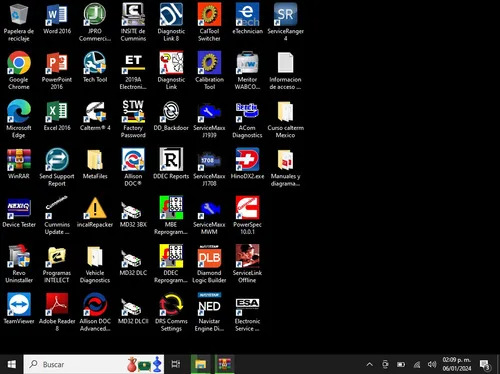The width and height of the screenshot is (500, 374).
Task: Select the CalTool Switcher icon
Action: tap(209, 22)
